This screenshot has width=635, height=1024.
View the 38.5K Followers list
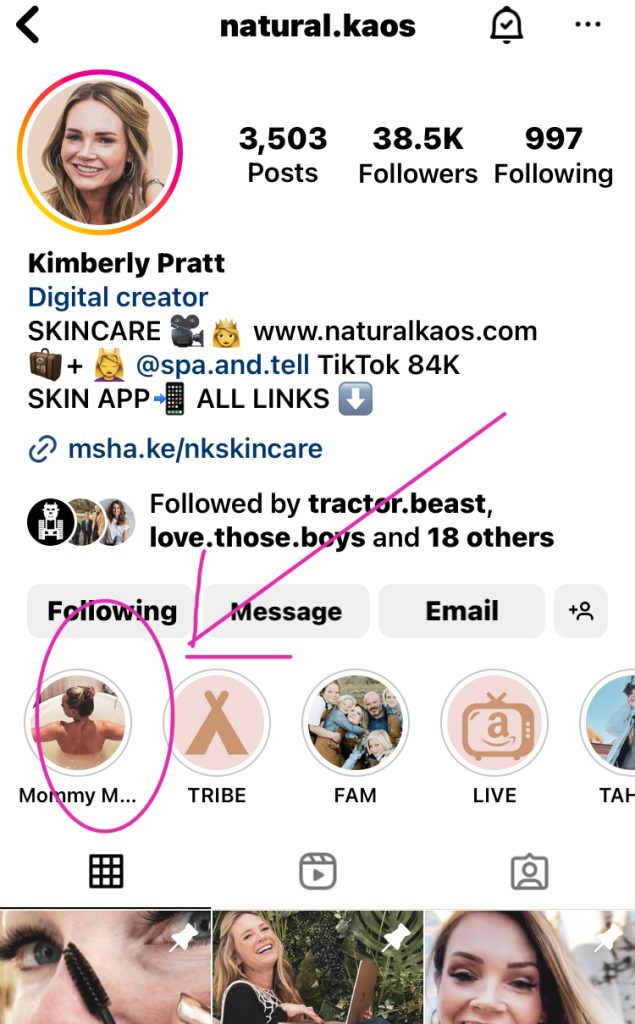[418, 155]
